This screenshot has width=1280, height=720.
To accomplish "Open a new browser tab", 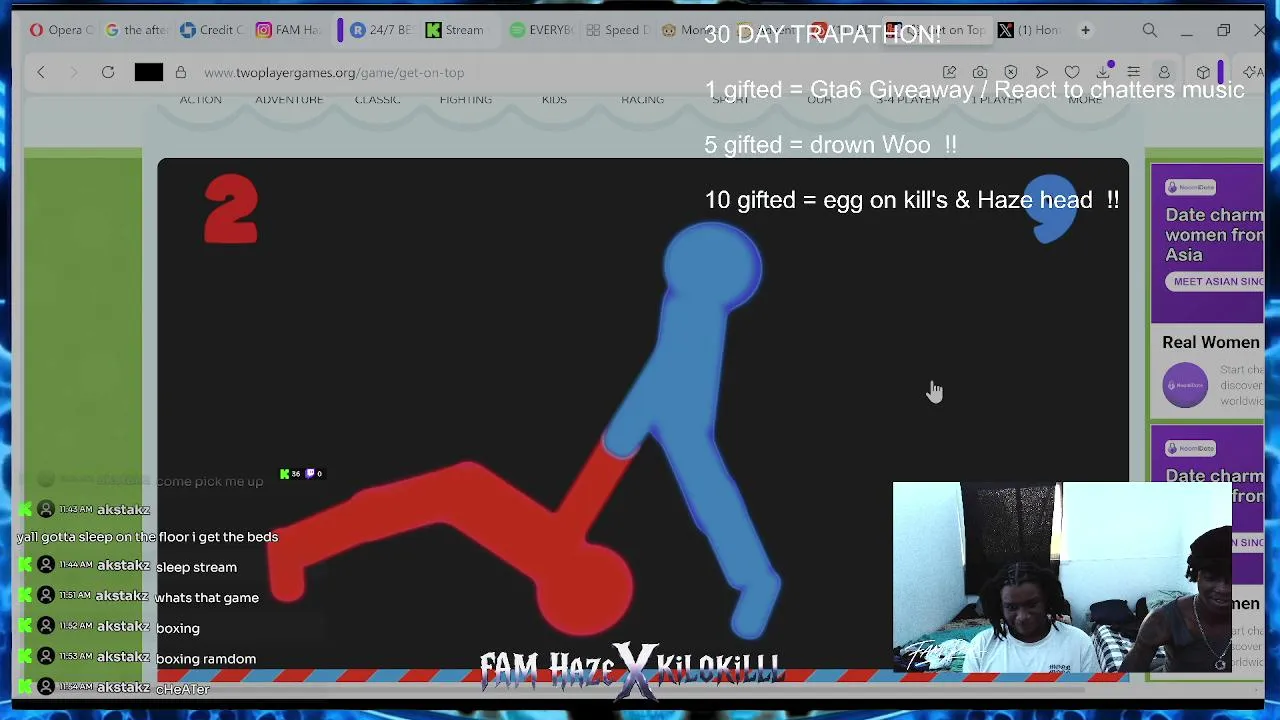I will tap(1085, 30).
